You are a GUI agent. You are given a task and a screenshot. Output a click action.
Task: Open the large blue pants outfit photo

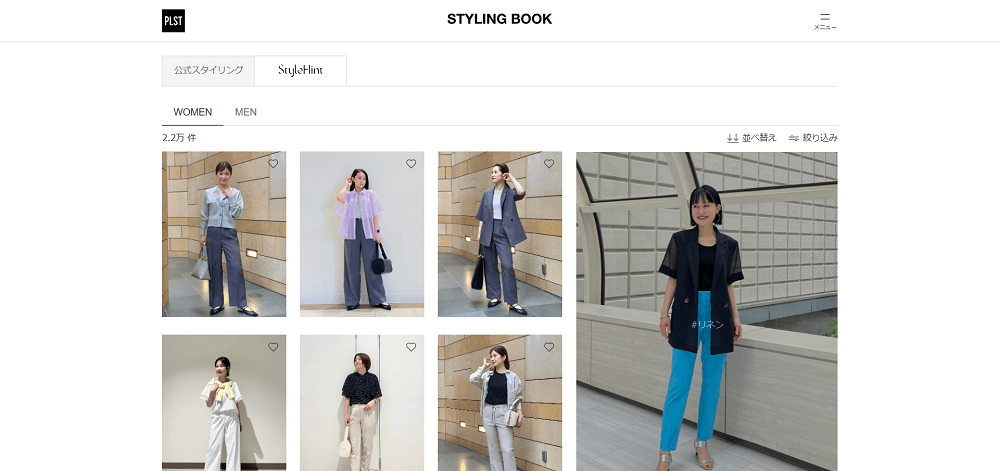point(707,311)
